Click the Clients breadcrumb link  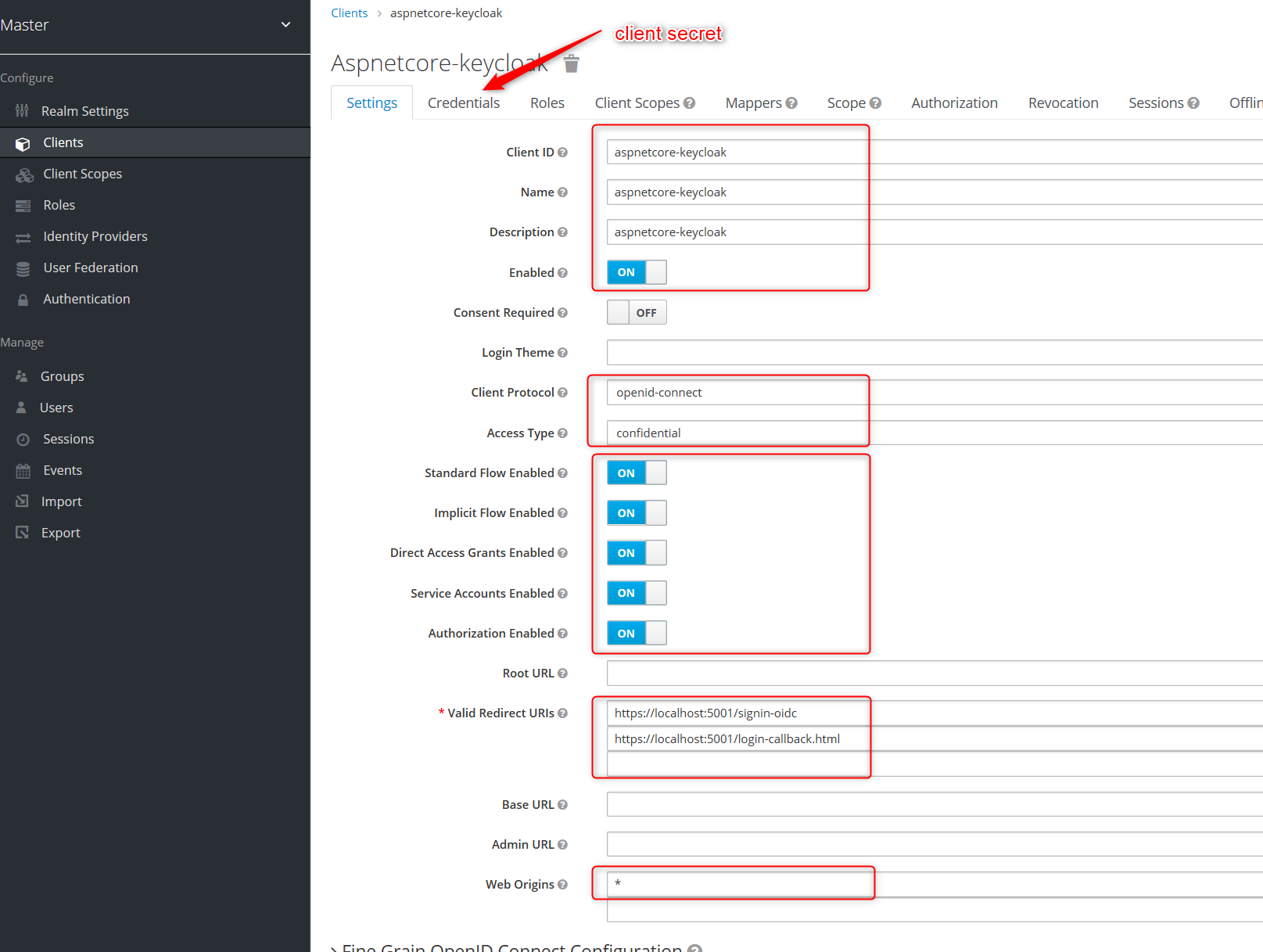(349, 13)
